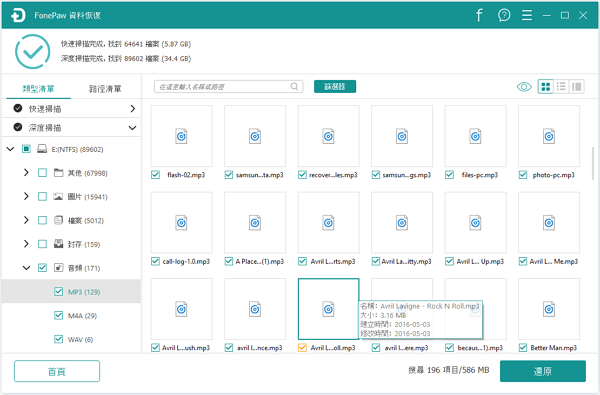Screen dimensions: 600x395
Task: Click the search name or path field
Action: [228, 87]
